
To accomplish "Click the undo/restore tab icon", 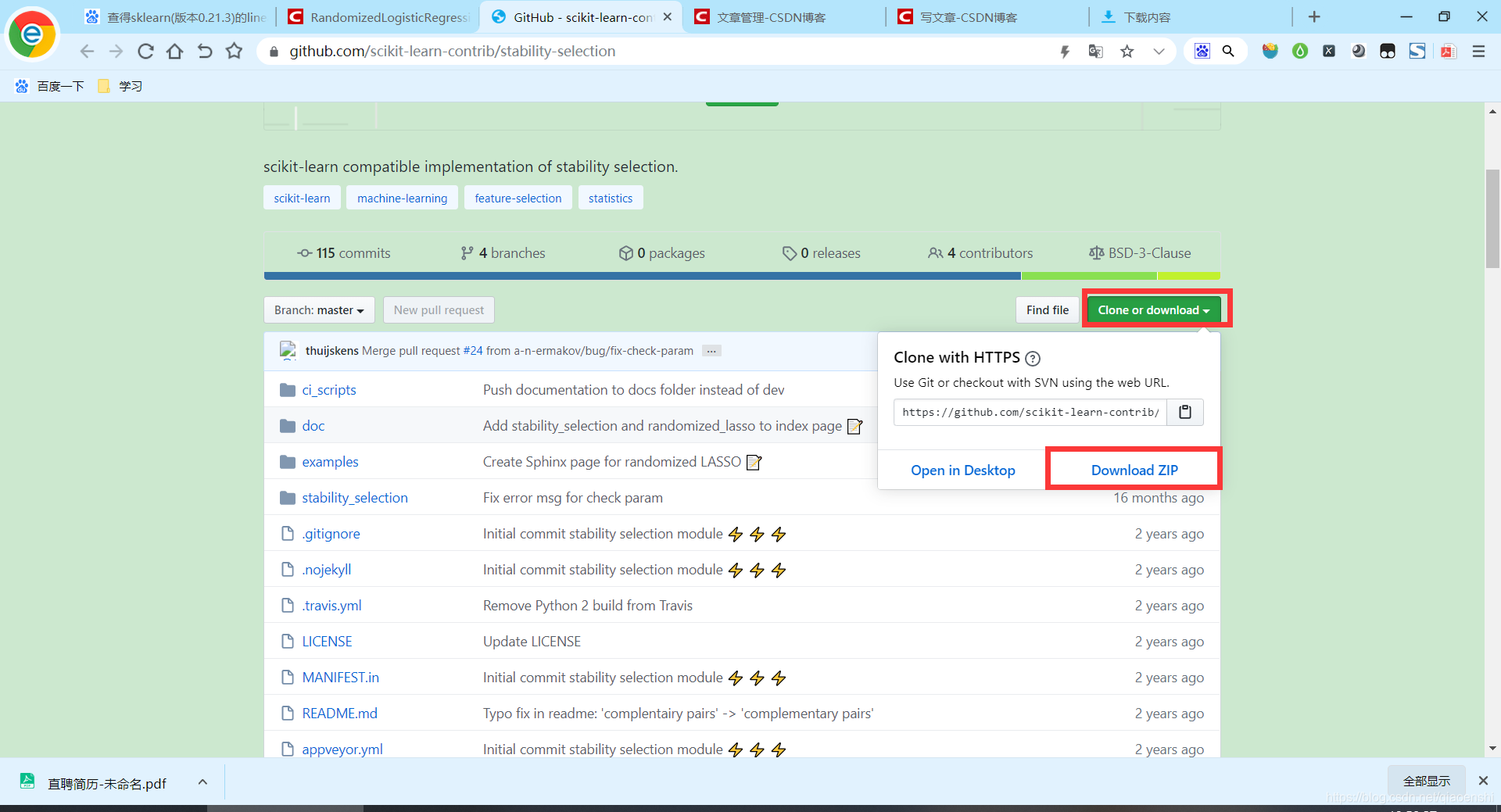I will [x=205, y=52].
